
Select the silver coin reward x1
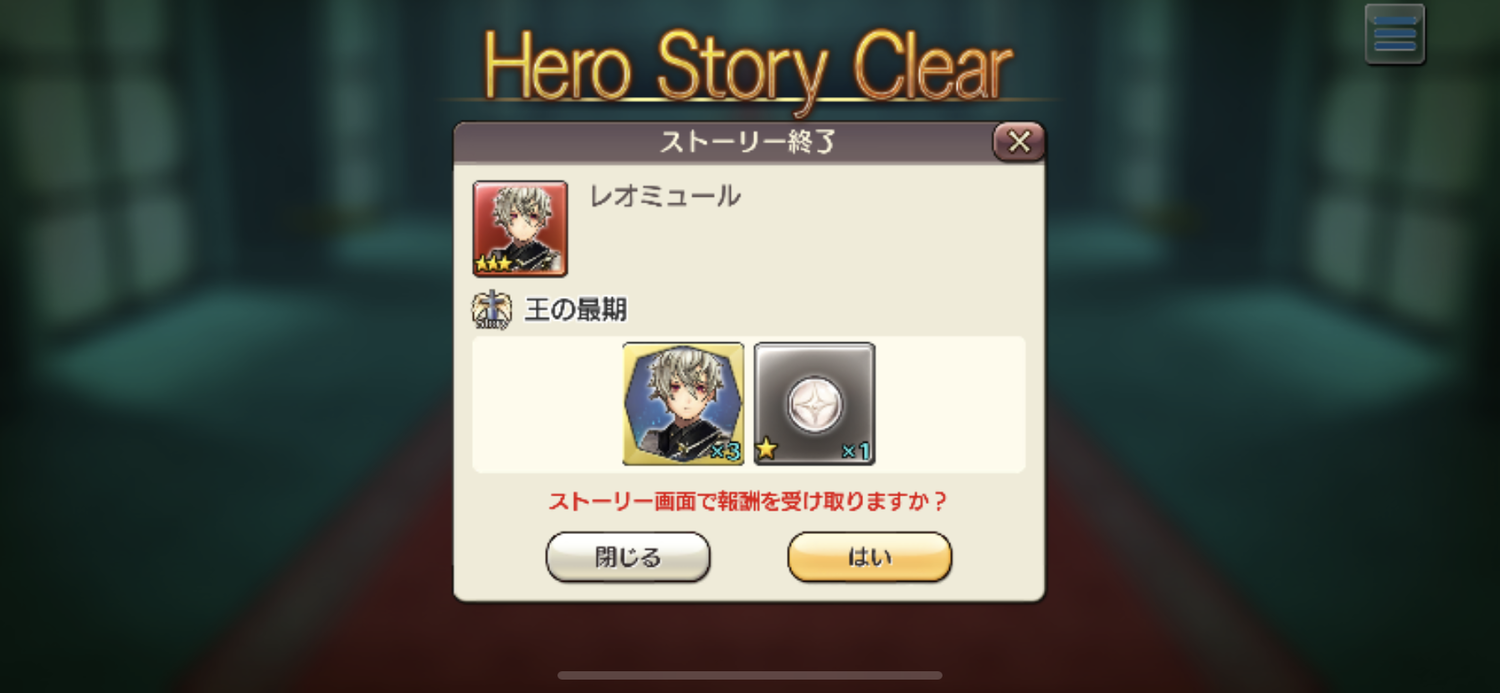coord(815,404)
